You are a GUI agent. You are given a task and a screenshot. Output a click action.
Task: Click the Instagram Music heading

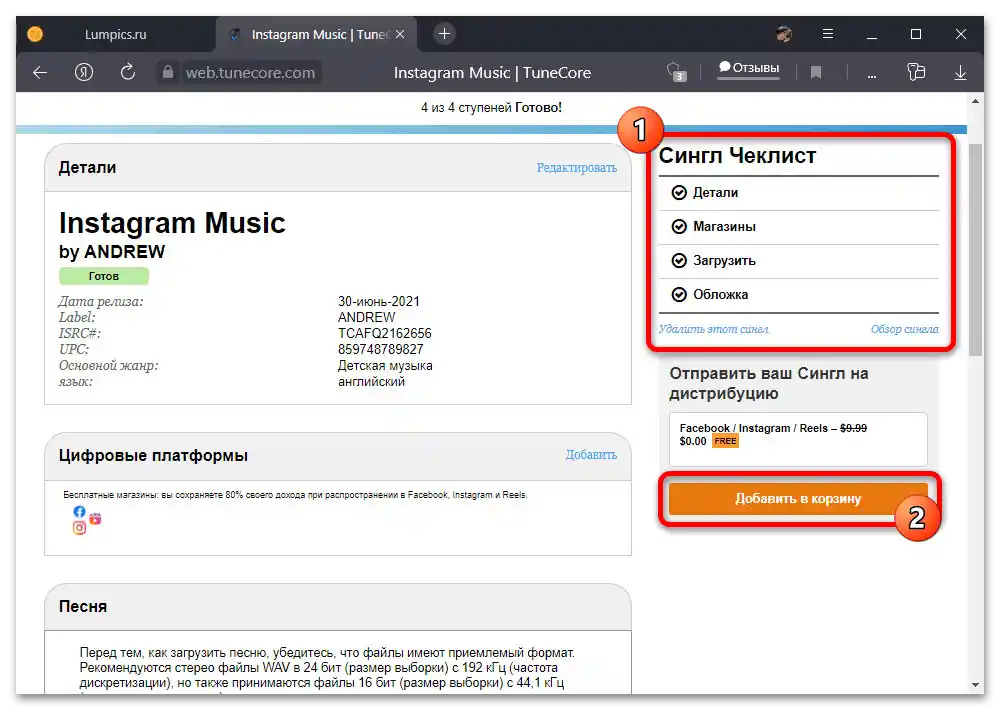pos(172,223)
